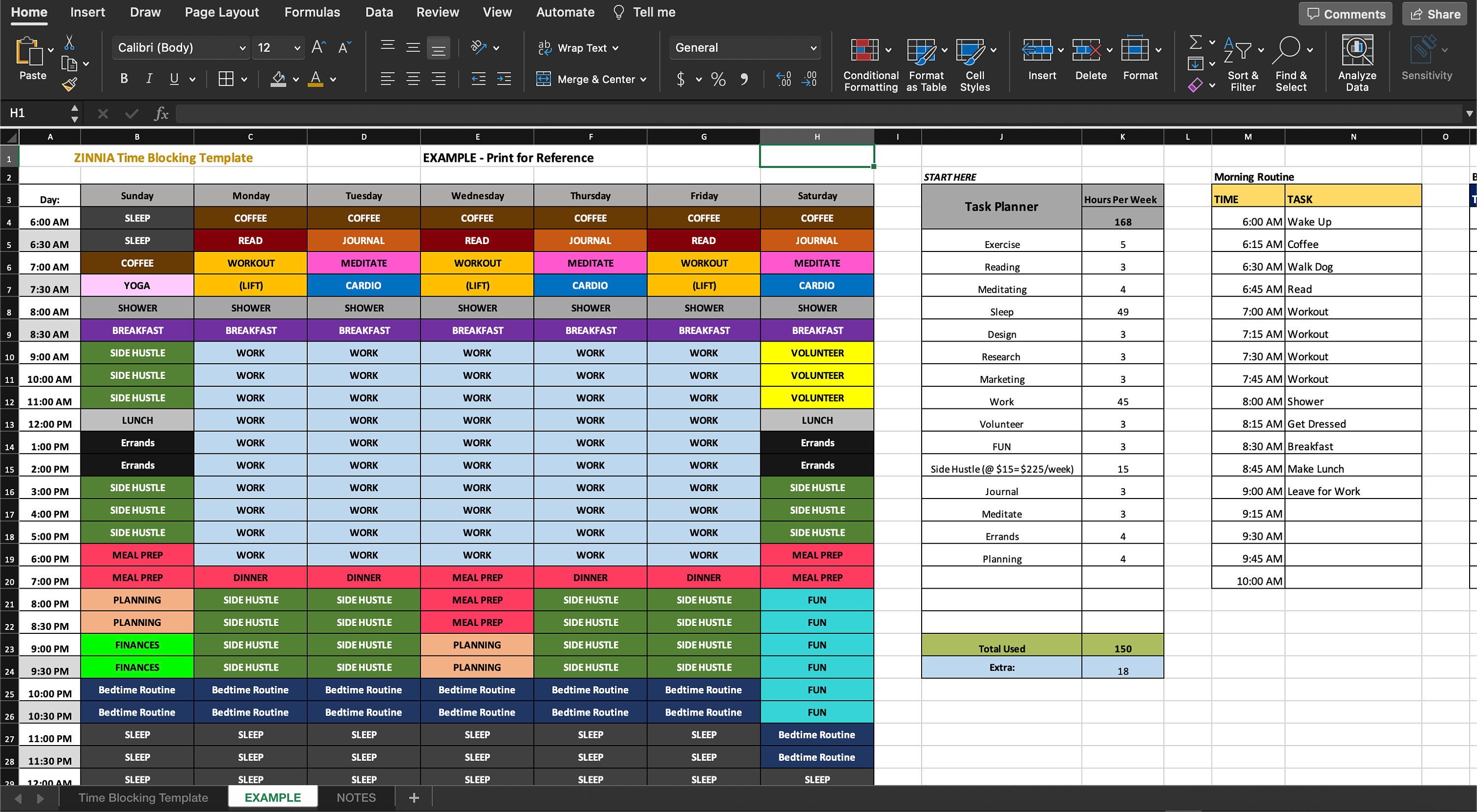Toggle bold formatting
Screen dimensions: 1477x812
123,79
